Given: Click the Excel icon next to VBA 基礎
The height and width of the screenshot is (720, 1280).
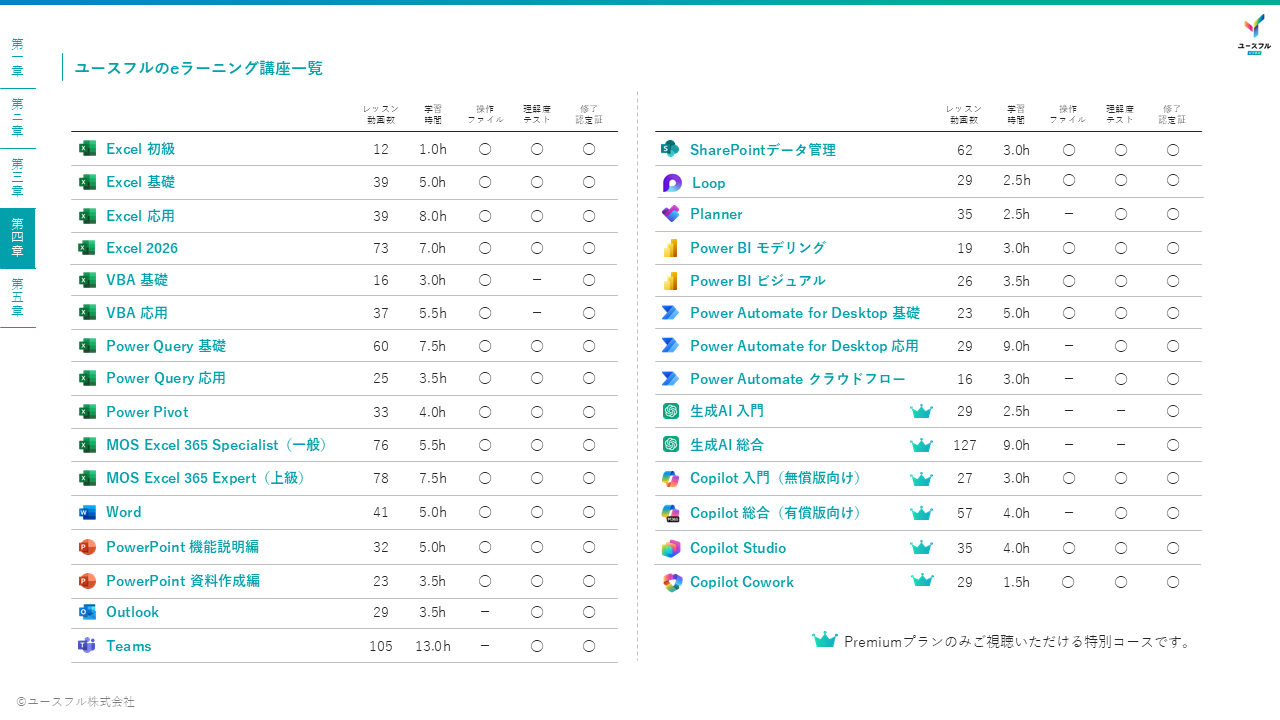Looking at the screenshot, I should (87, 280).
